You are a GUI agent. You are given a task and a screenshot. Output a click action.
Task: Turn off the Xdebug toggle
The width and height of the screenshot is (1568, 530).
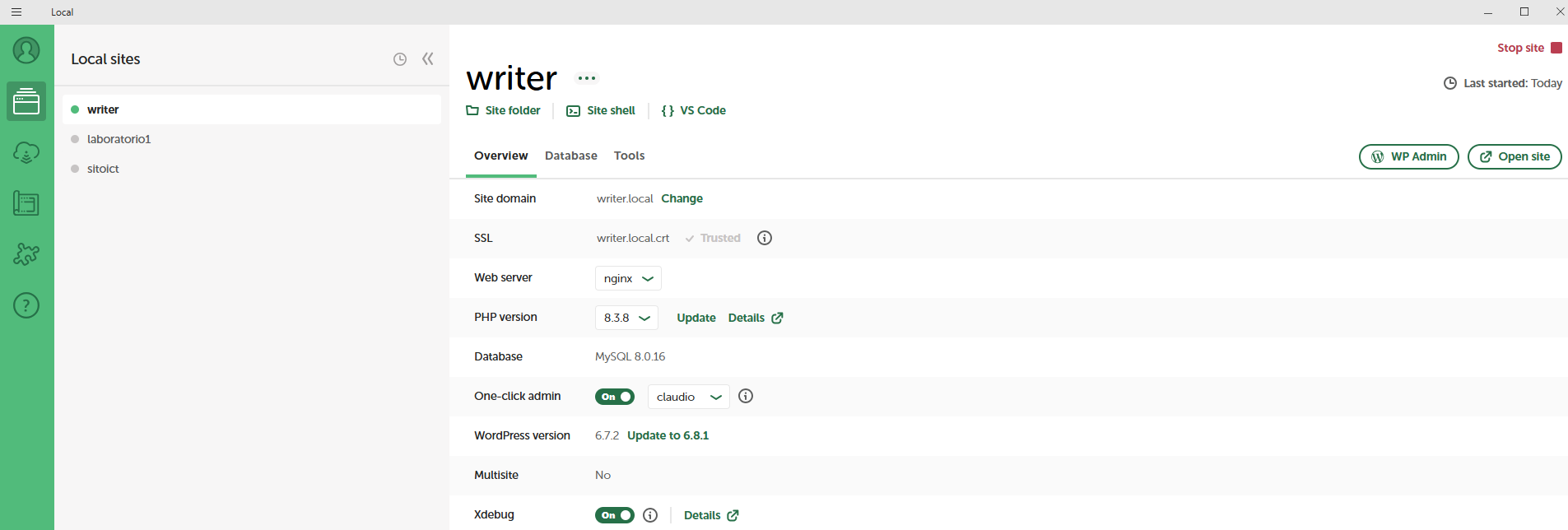pyautogui.click(x=615, y=515)
